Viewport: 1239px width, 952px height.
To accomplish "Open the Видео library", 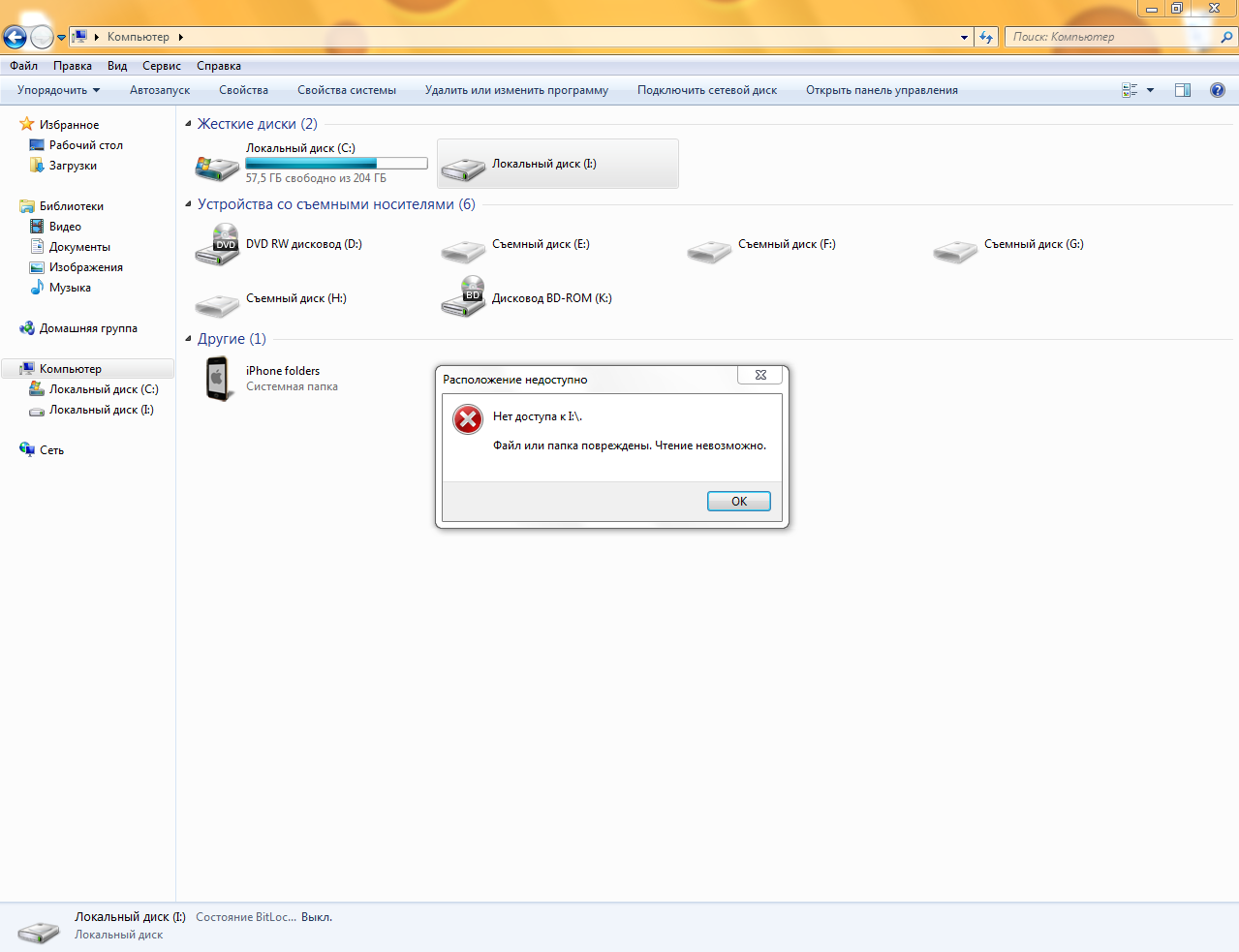I will [65, 227].
